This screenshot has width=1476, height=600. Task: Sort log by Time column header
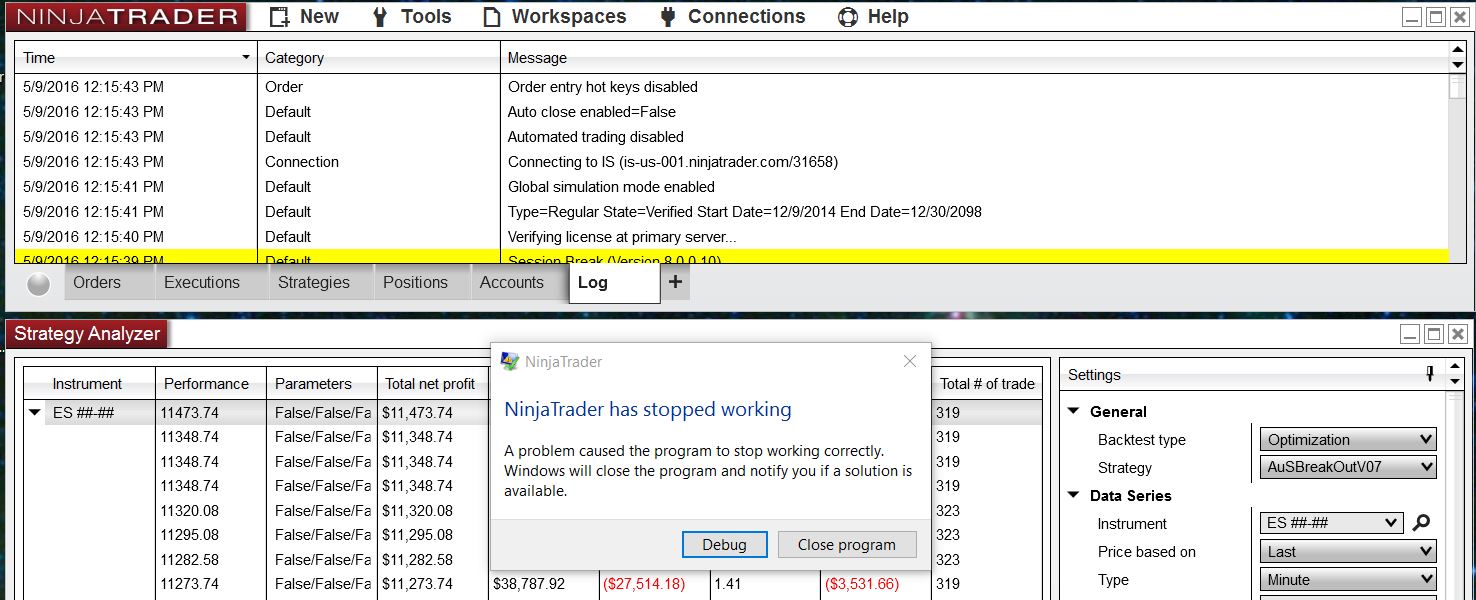[136, 58]
